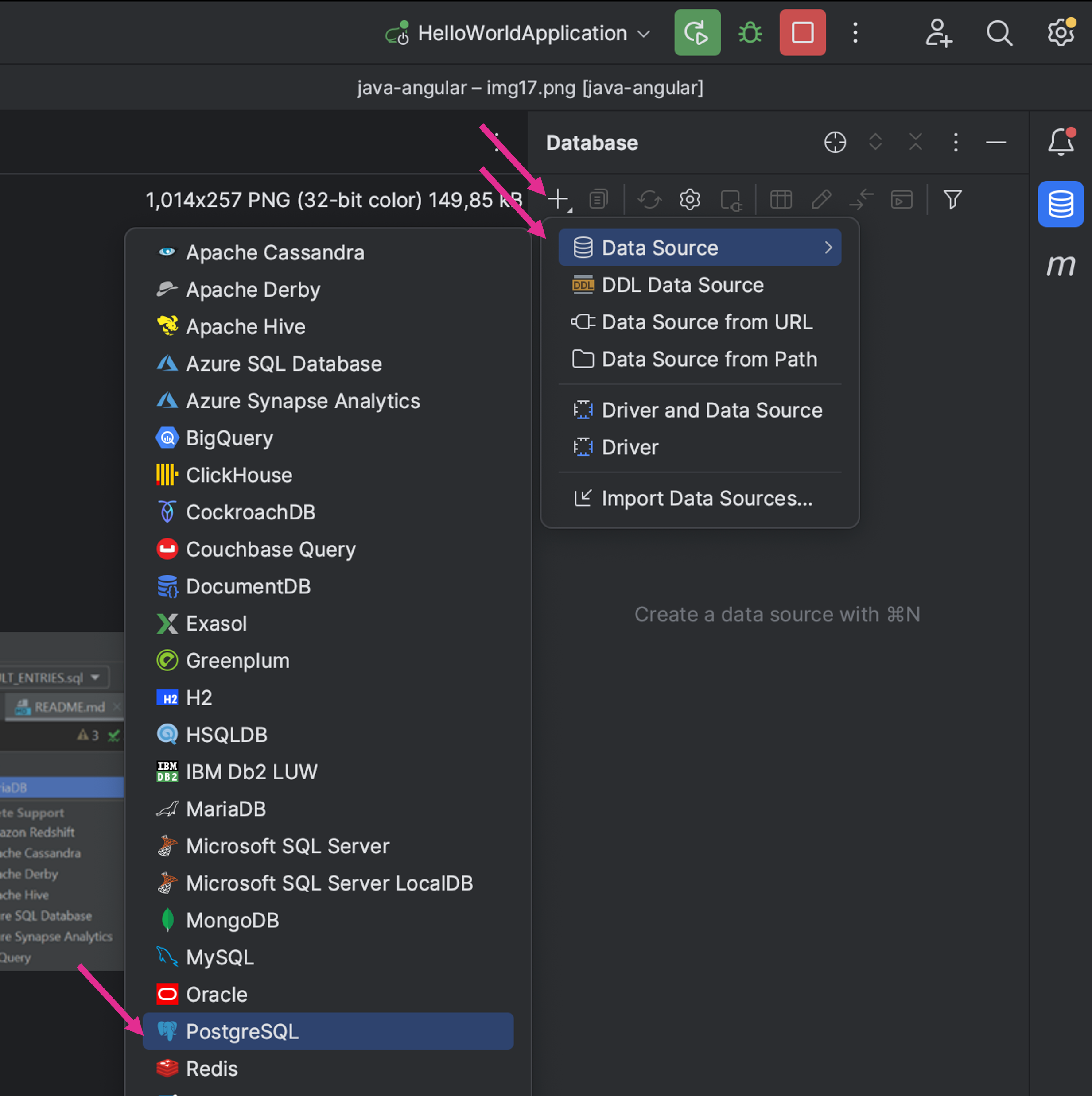Click the Jump to Query Console icon

731,200
